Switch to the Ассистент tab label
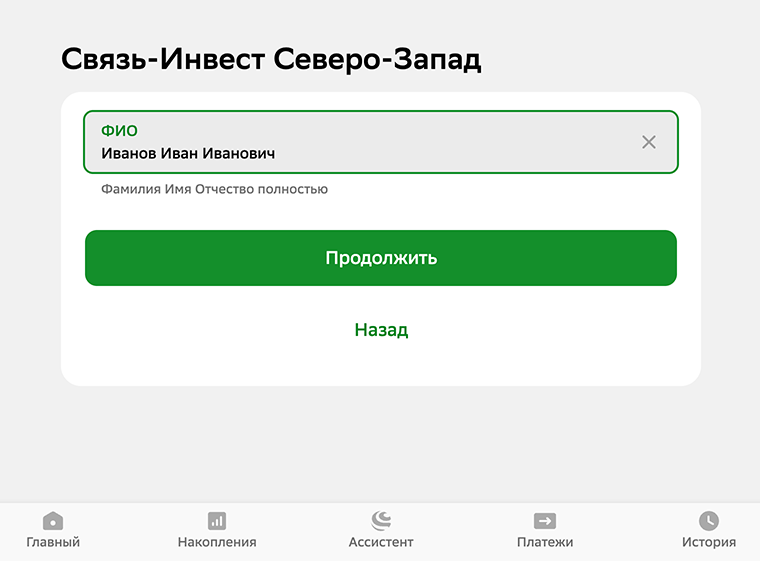 coord(381,542)
